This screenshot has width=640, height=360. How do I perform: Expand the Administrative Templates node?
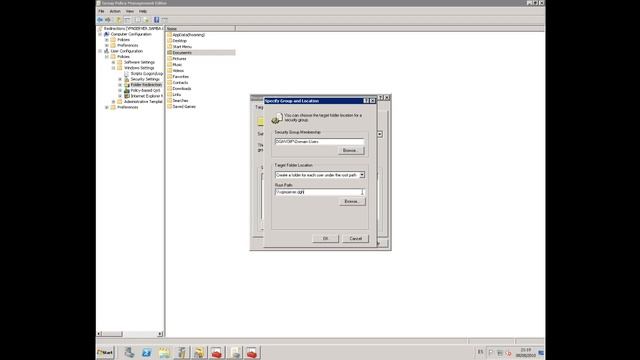point(113,102)
